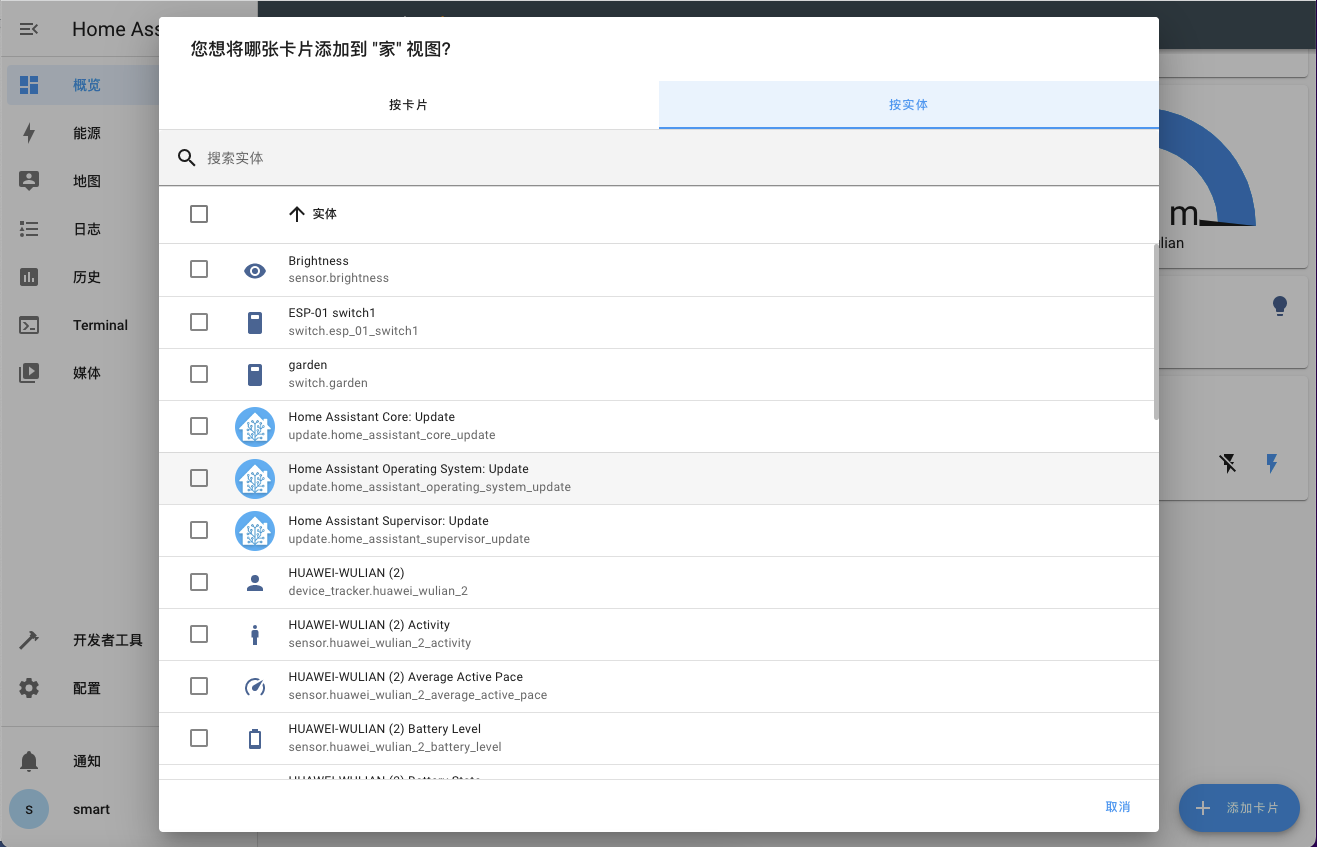Click the Home Assistant Core Update logo

pos(255,427)
